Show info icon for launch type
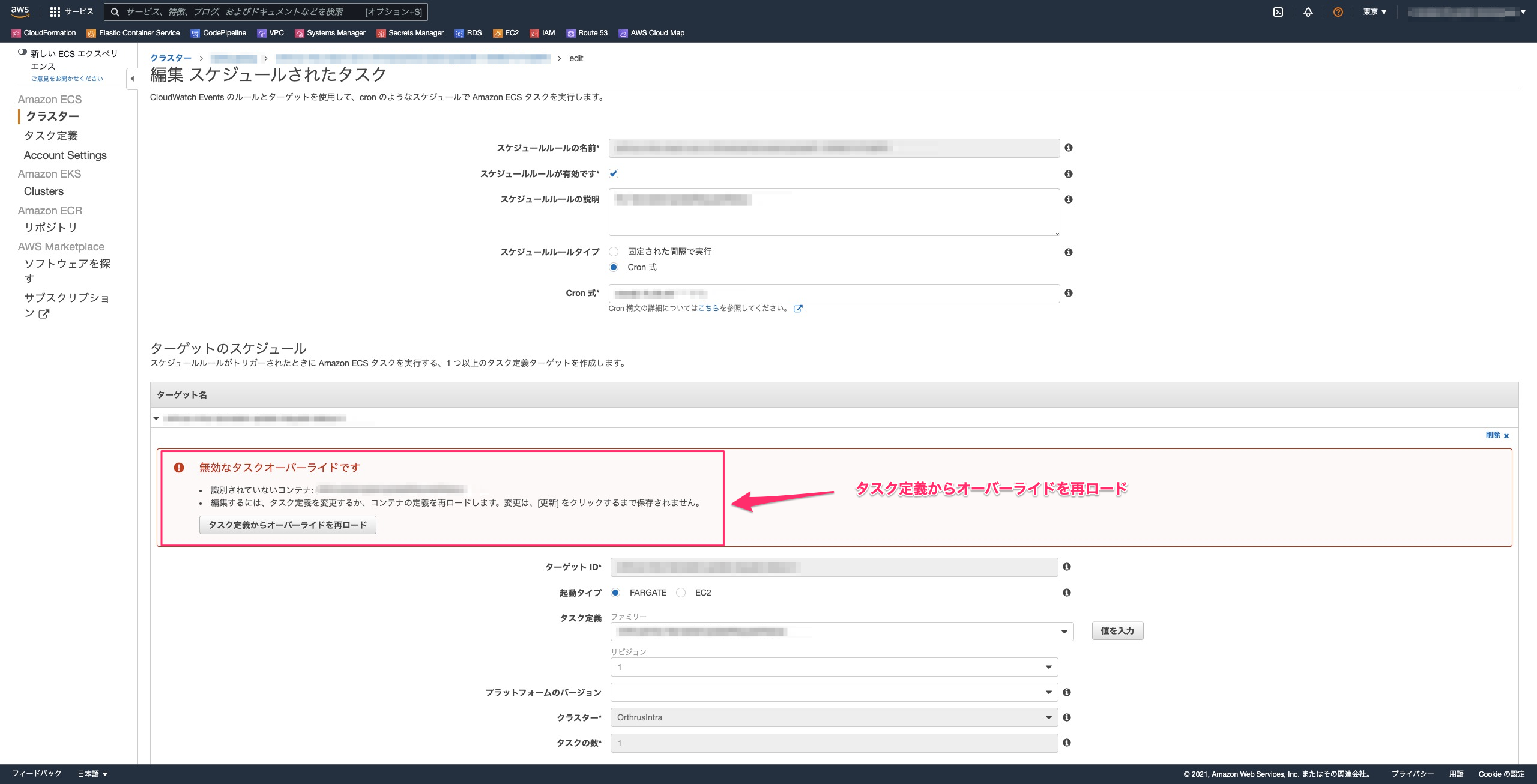This screenshot has height=784, width=1537. pyautogui.click(x=1067, y=593)
